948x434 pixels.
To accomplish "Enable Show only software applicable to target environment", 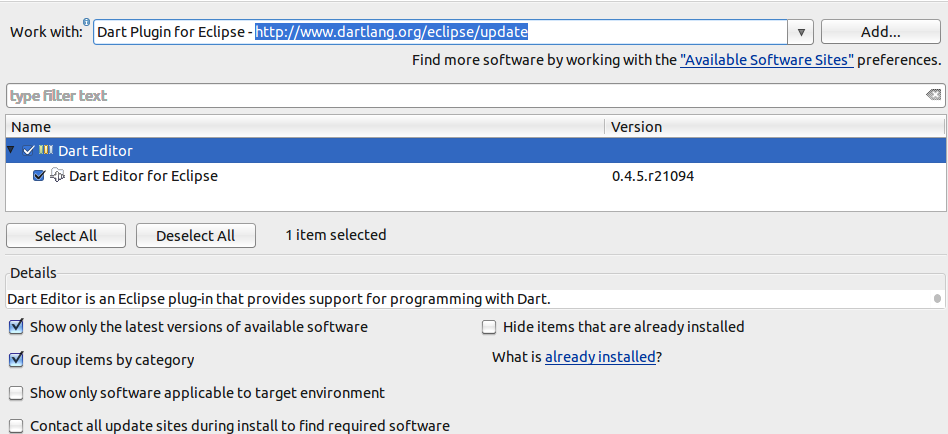I will click(x=16, y=393).
